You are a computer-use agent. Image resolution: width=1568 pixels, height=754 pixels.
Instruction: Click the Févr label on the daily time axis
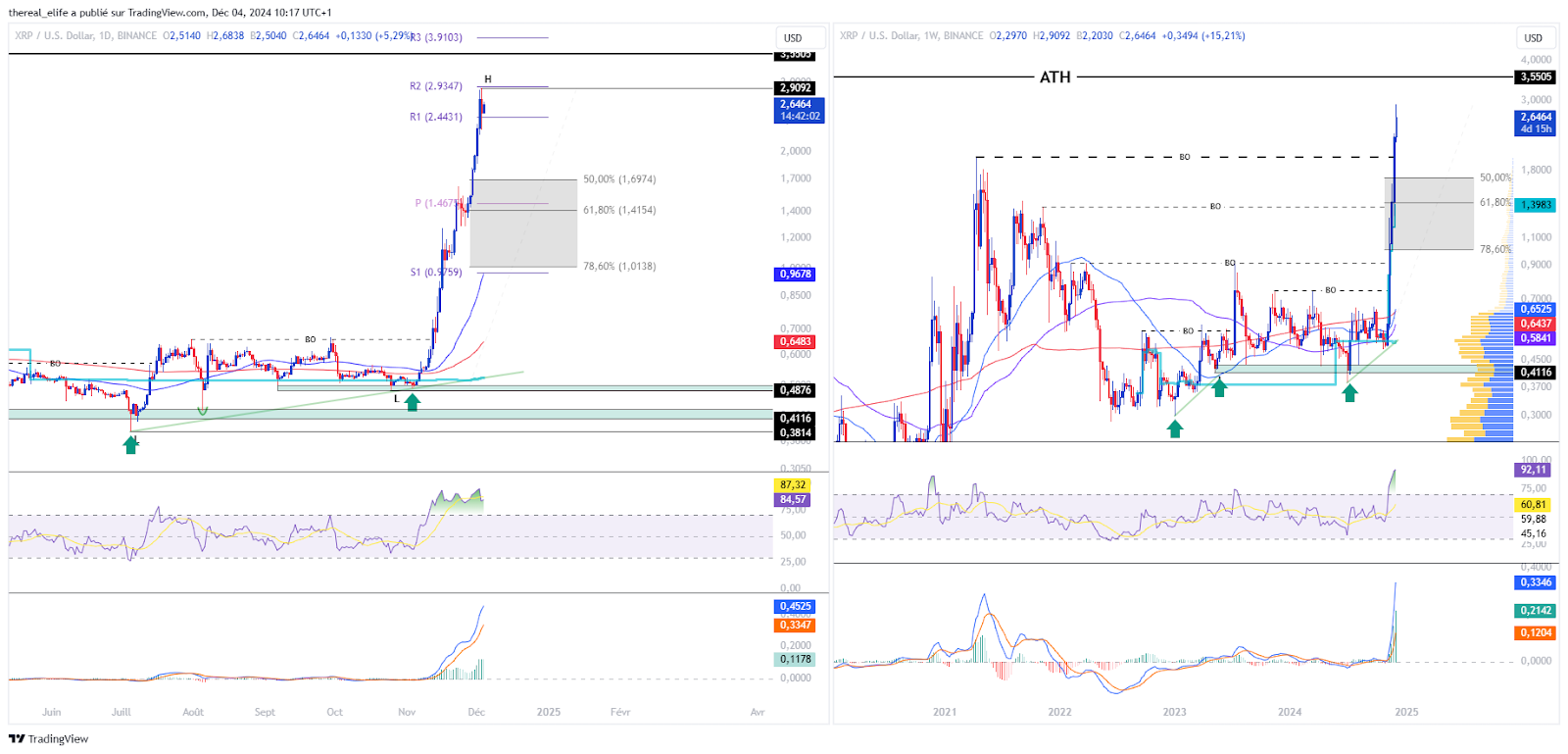tap(620, 713)
